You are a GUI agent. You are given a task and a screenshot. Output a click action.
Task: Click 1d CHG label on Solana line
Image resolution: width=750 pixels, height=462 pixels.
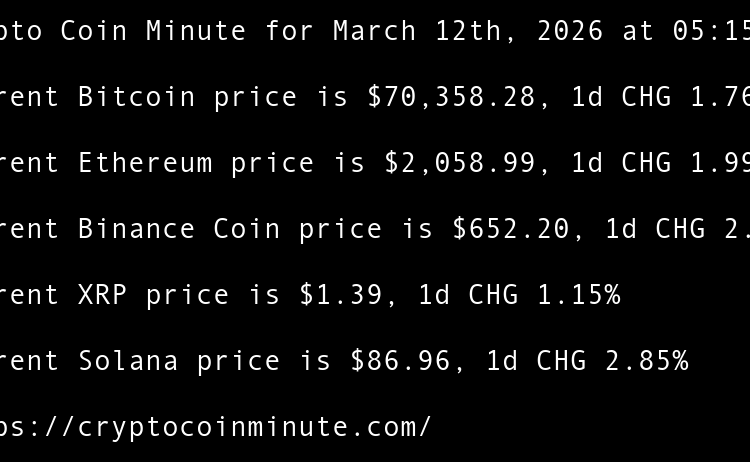[537, 361]
